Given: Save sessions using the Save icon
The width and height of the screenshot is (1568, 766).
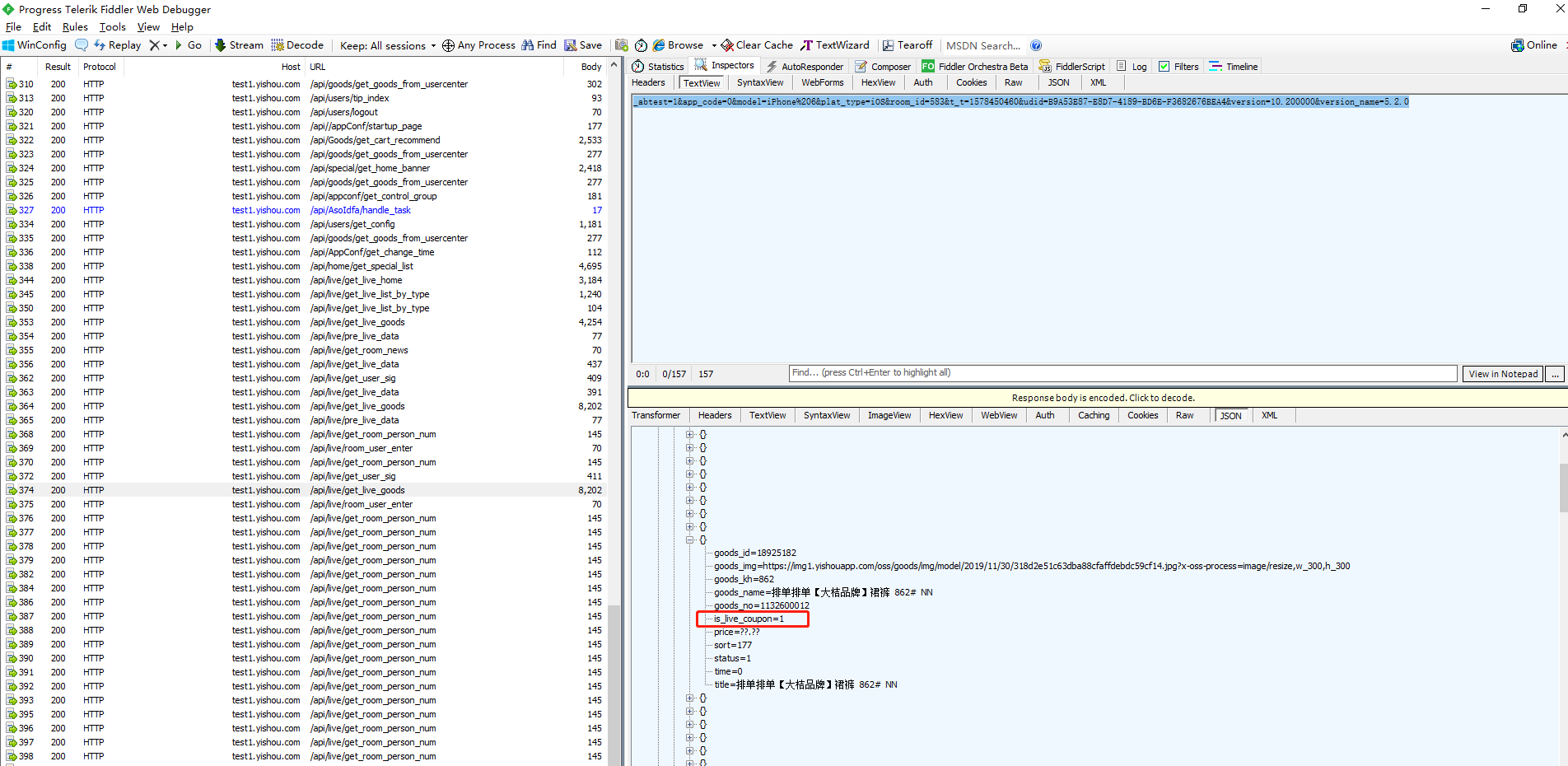Looking at the screenshot, I should [x=583, y=45].
